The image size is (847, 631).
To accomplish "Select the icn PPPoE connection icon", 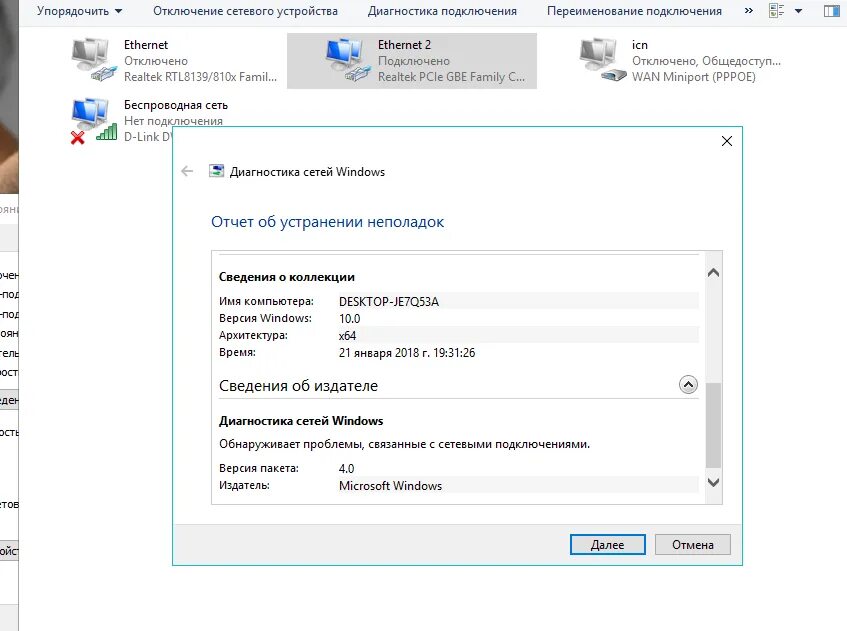I will point(602,59).
